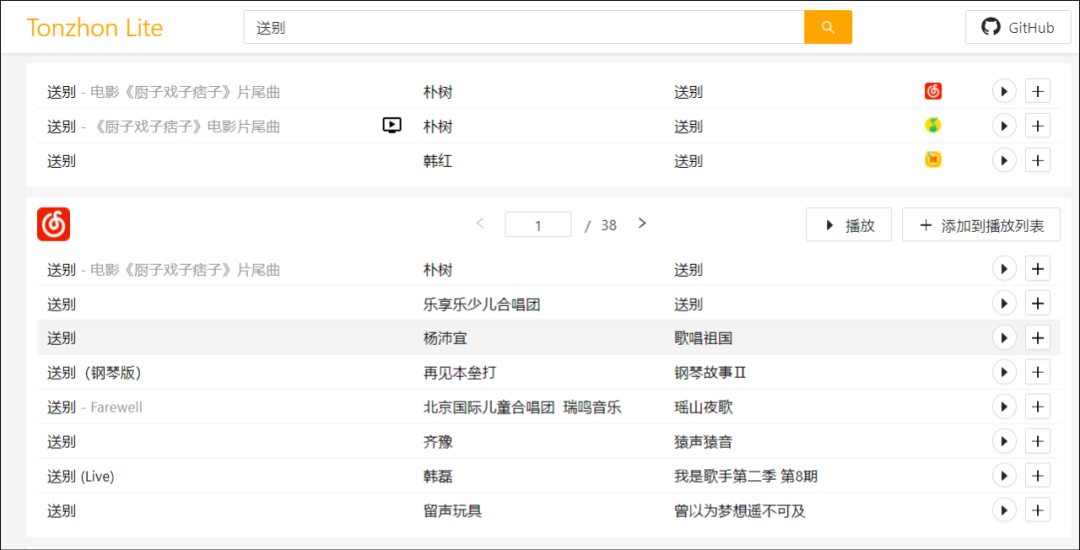Click the large NetEase Cloud Music logo
The height and width of the screenshot is (550, 1080).
(54, 224)
